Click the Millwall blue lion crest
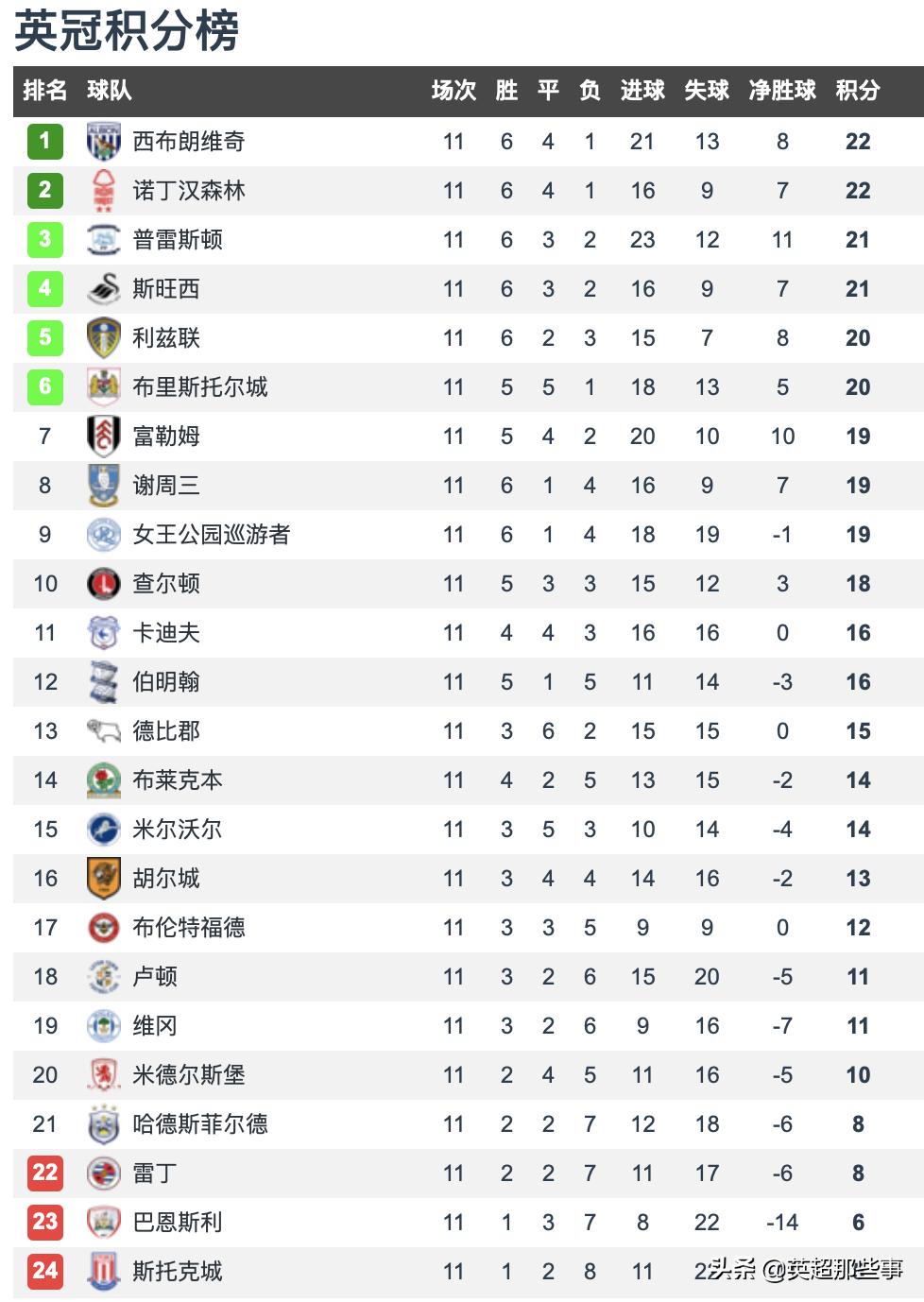This screenshot has height=1302, width=924. click(104, 830)
